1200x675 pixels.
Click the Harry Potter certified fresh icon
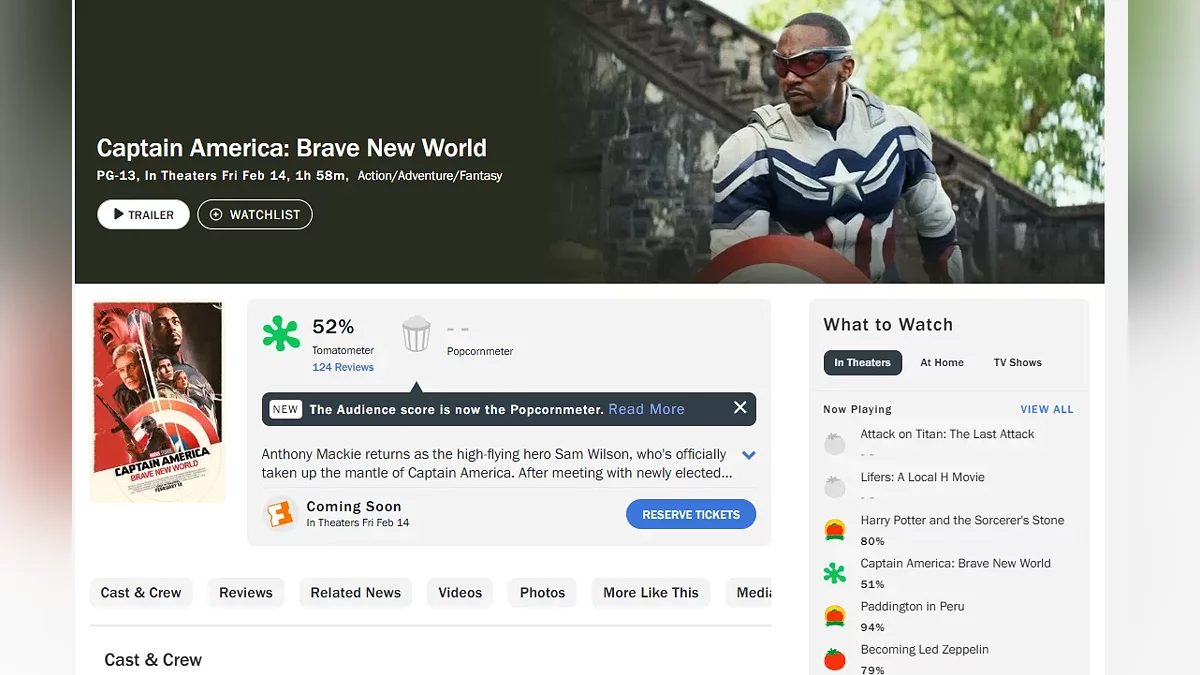pyautogui.click(x=835, y=530)
